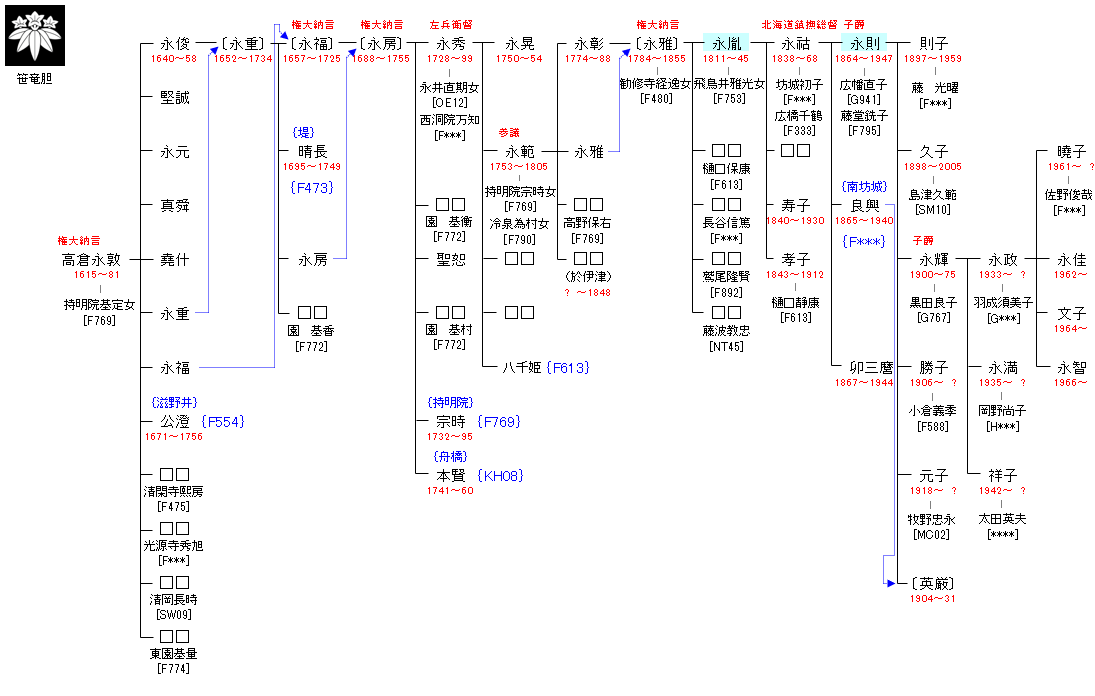This screenshot has width=1095, height=696.
Task: Click the spouse entry 藤堂銑子
Action: pos(864,116)
